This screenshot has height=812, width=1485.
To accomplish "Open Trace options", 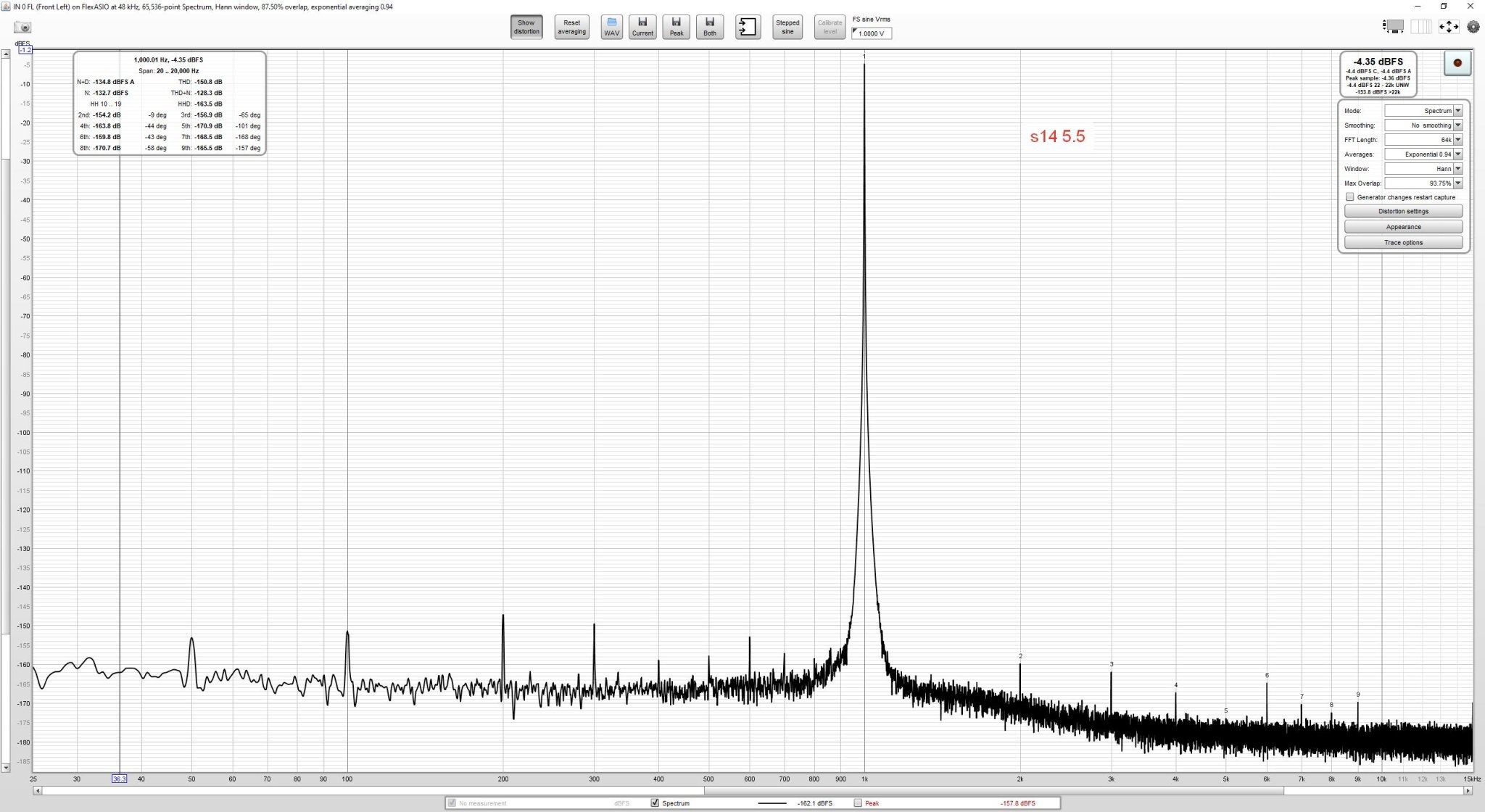I will coord(1403,243).
